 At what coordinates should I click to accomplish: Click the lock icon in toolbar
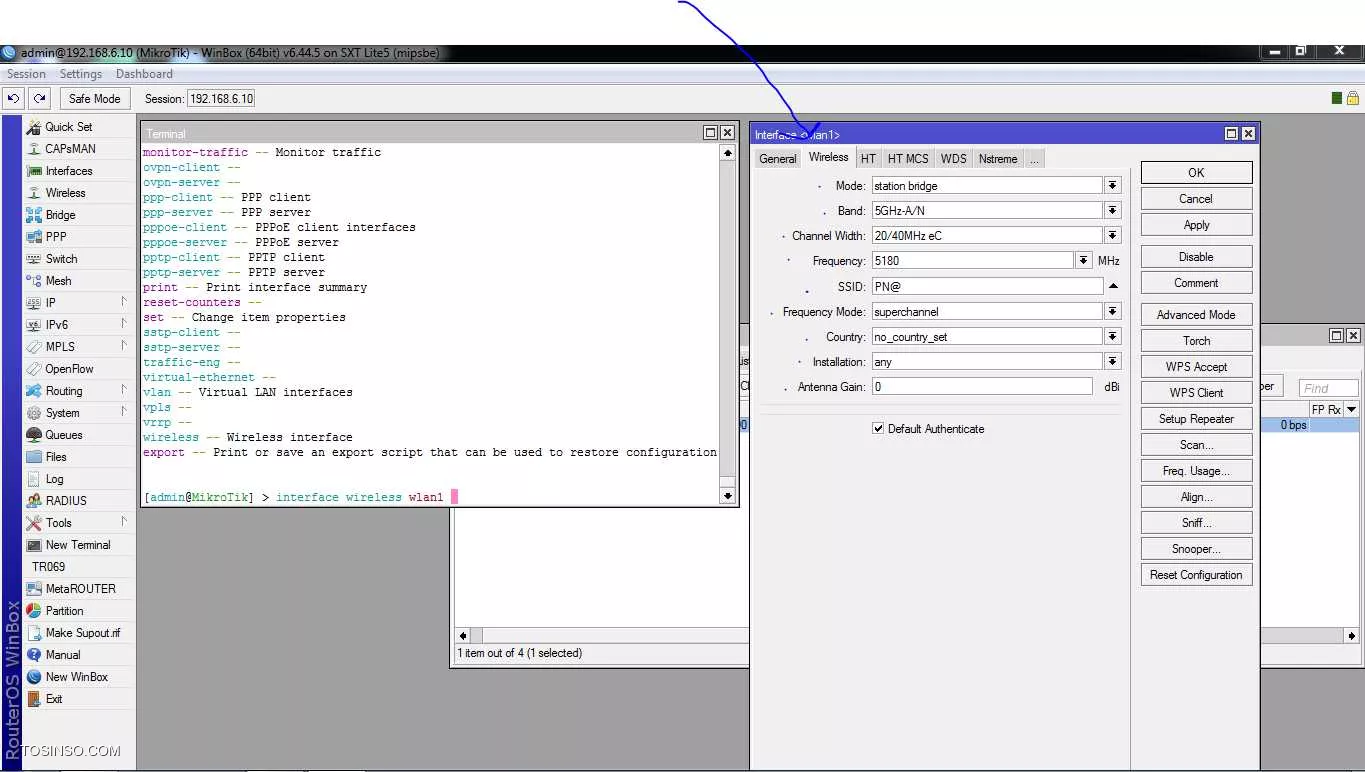point(1352,98)
